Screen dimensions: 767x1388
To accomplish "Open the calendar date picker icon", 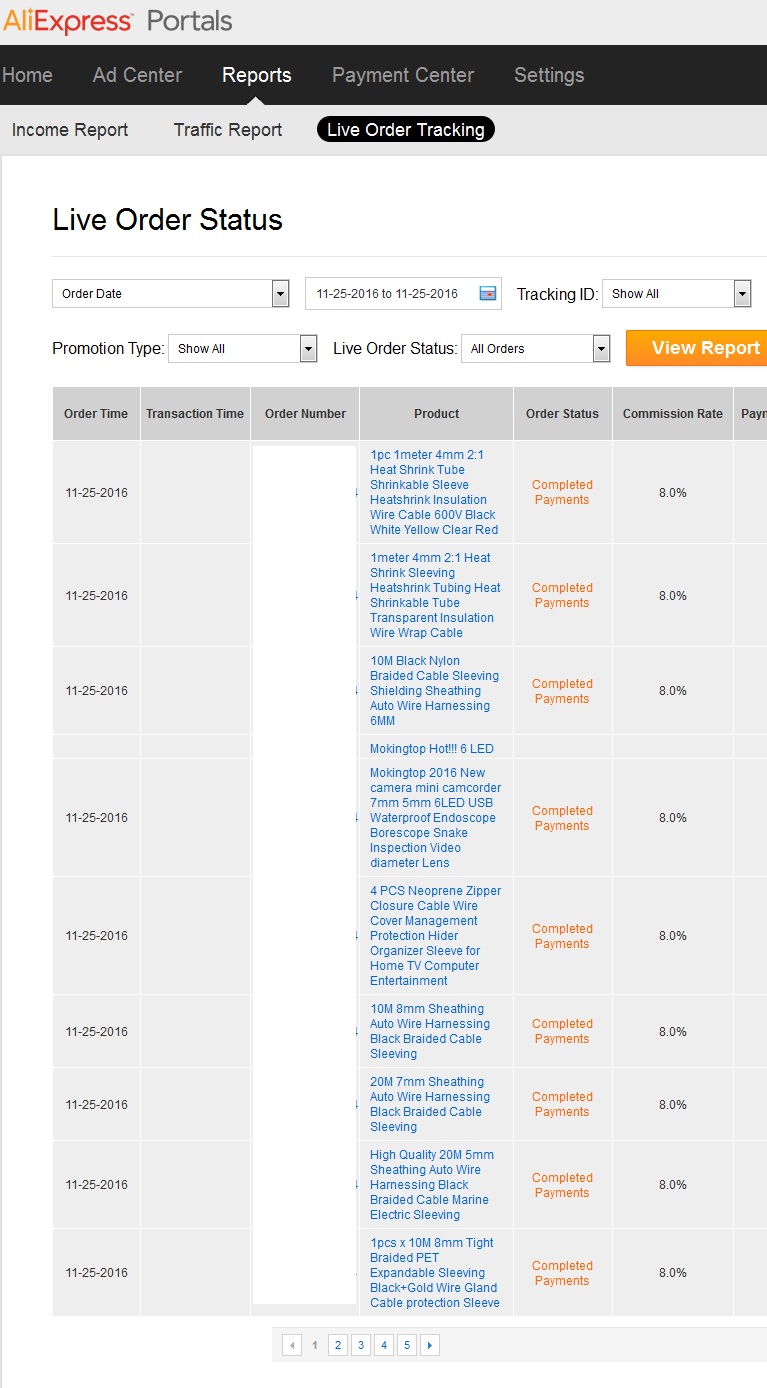I will (488, 293).
